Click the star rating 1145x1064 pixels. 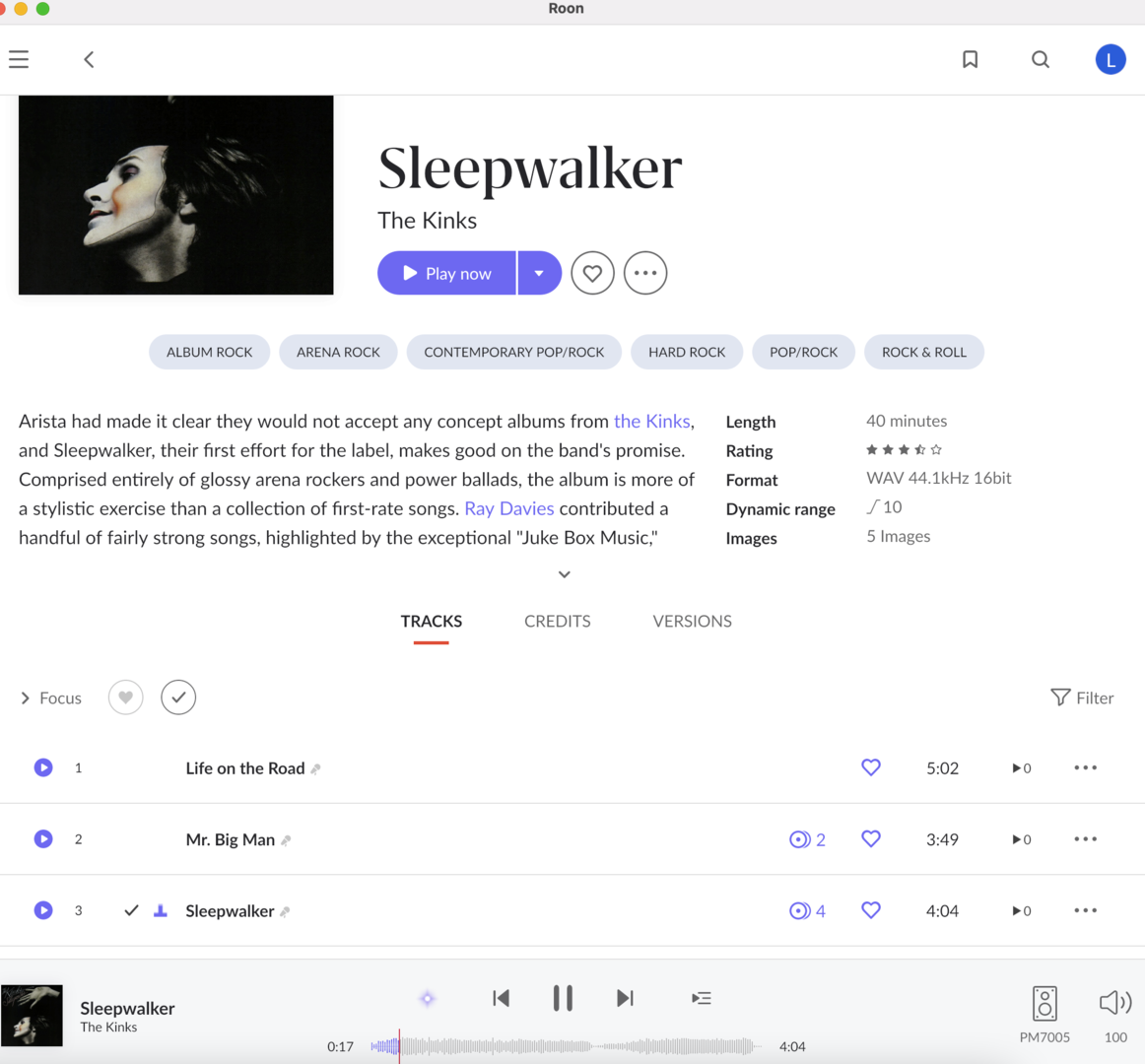pos(904,450)
